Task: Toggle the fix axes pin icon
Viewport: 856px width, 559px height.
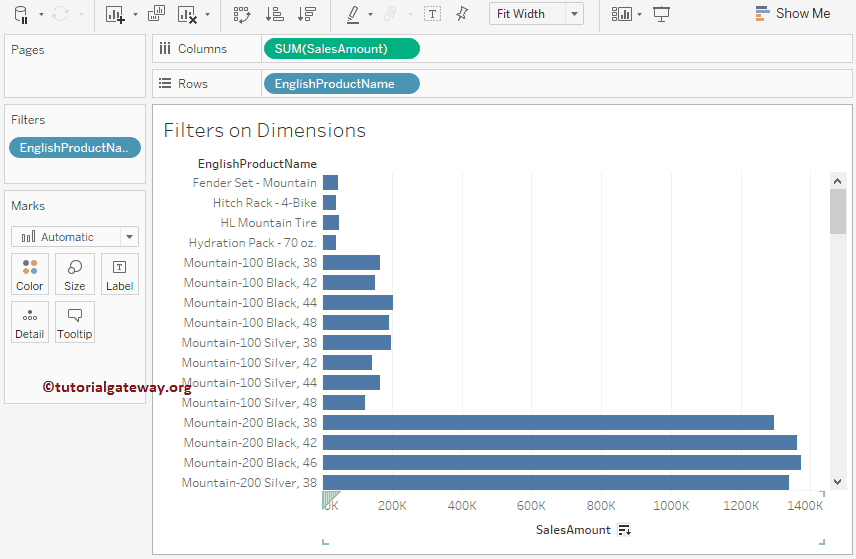Action: [x=461, y=14]
